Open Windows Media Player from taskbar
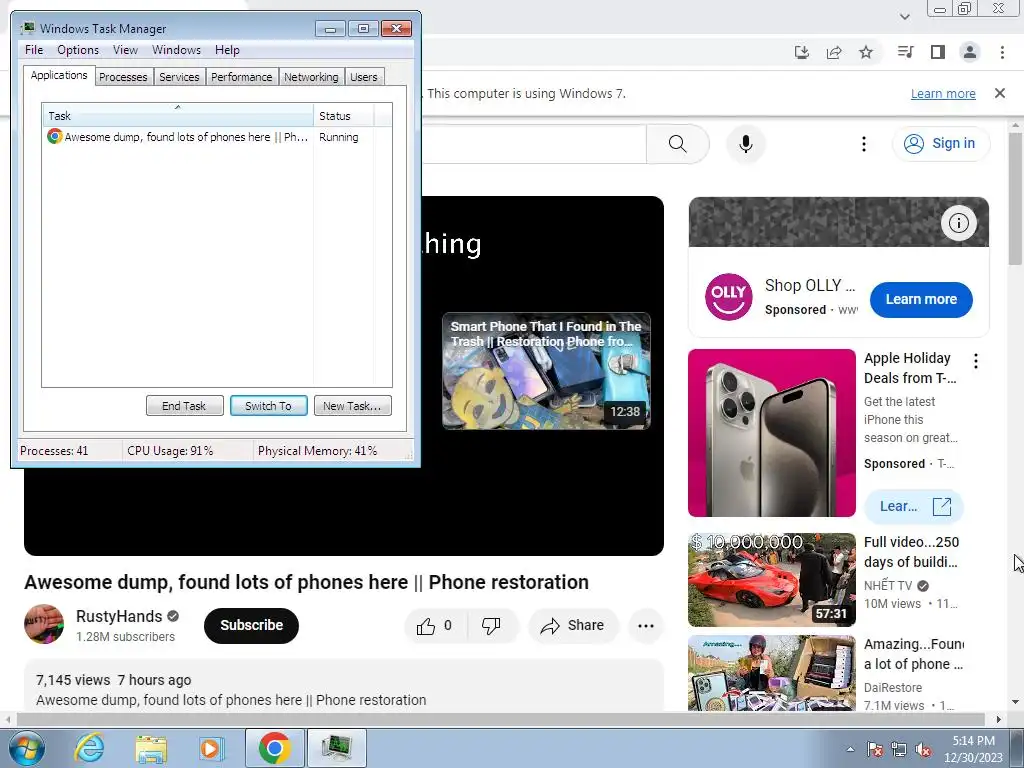This screenshot has height=768, width=1024. [x=211, y=748]
